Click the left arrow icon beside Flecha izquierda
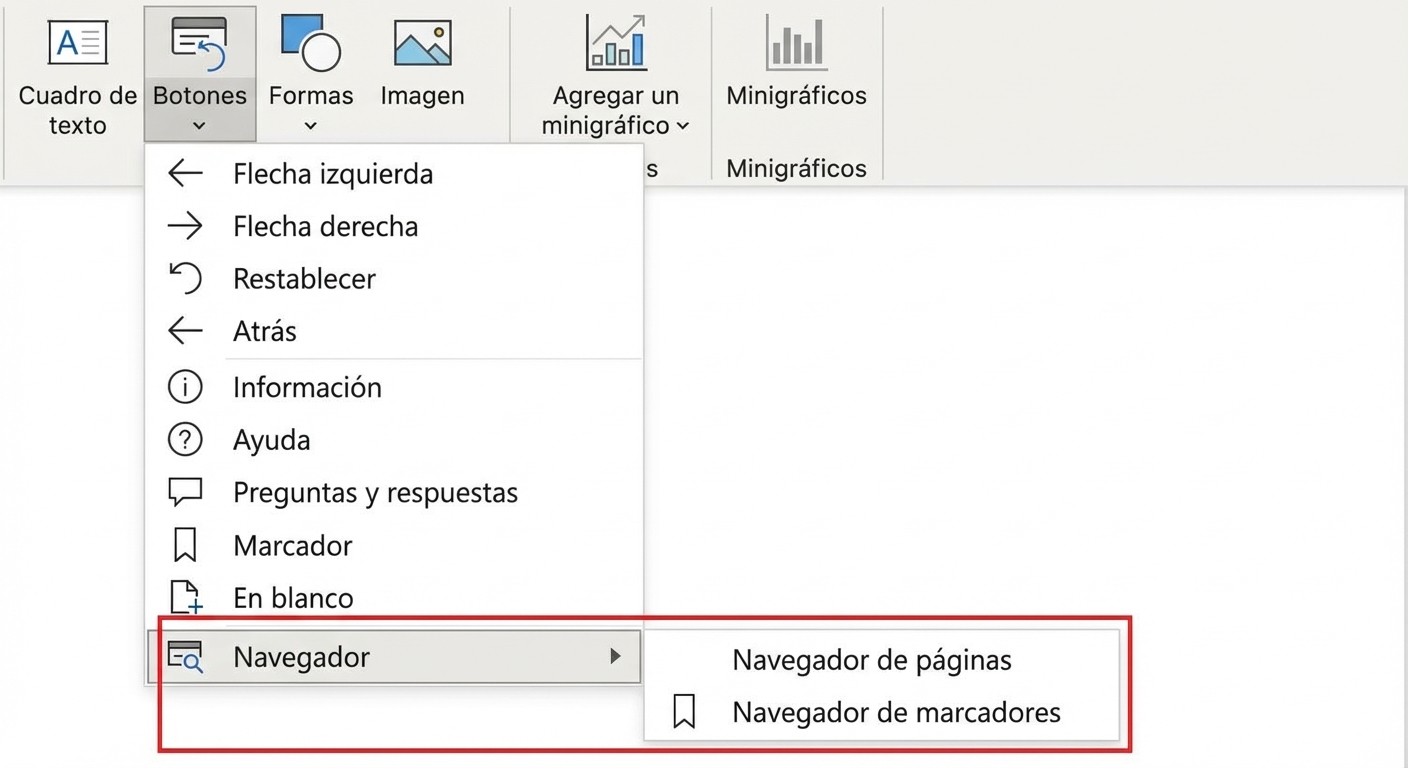The width and height of the screenshot is (1408, 768). pyautogui.click(x=185, y=173)
